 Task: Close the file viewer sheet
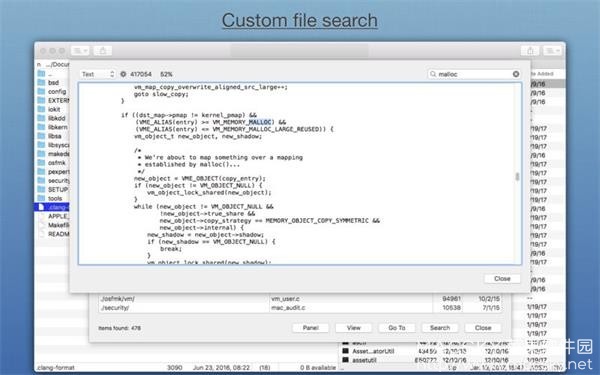pos(502,279)
